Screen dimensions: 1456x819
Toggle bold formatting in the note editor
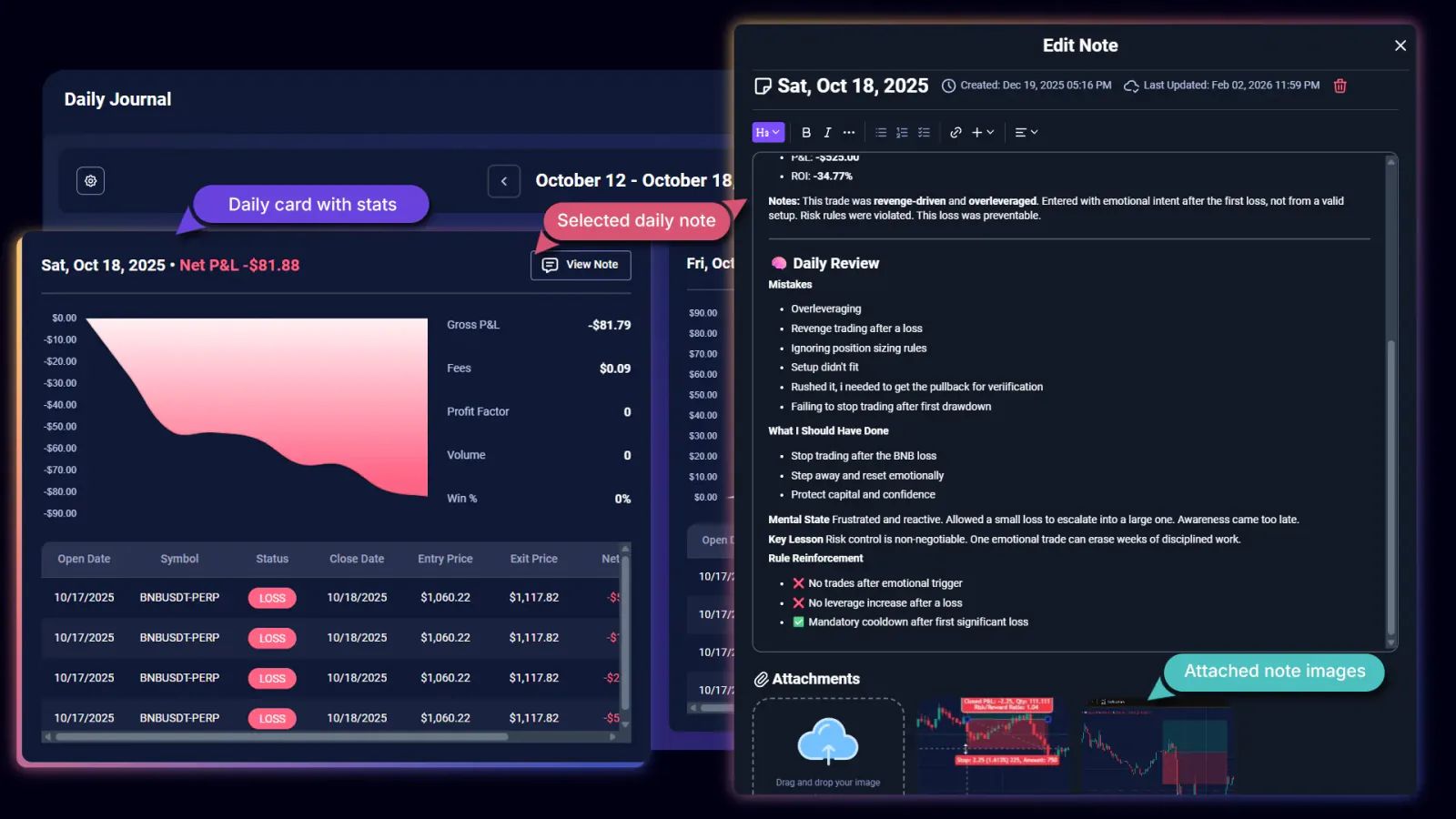click(x=806, y=132)
